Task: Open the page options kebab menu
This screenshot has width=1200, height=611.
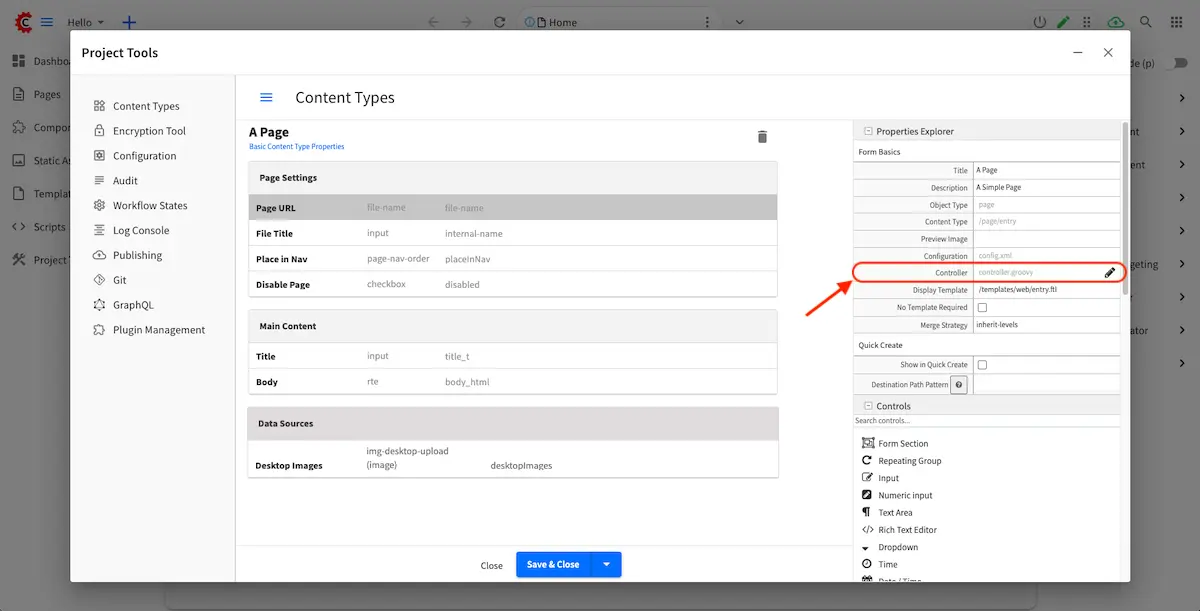Action: tap(707, 22)
